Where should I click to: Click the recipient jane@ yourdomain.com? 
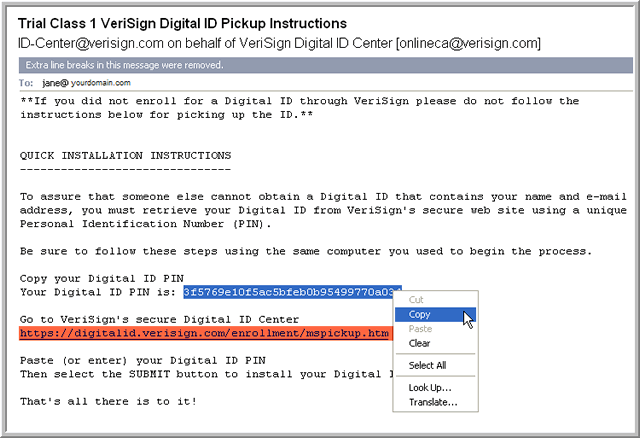(x=87, y=83)
